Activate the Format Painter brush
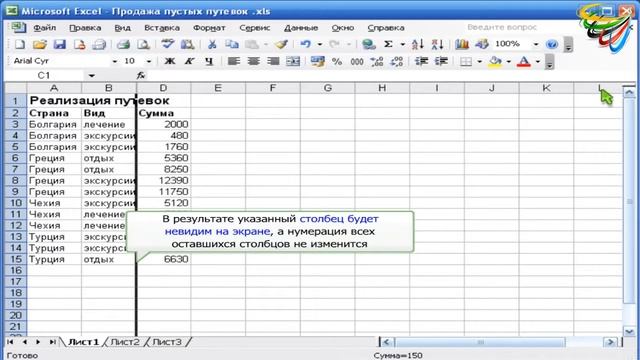 (281, 44)
